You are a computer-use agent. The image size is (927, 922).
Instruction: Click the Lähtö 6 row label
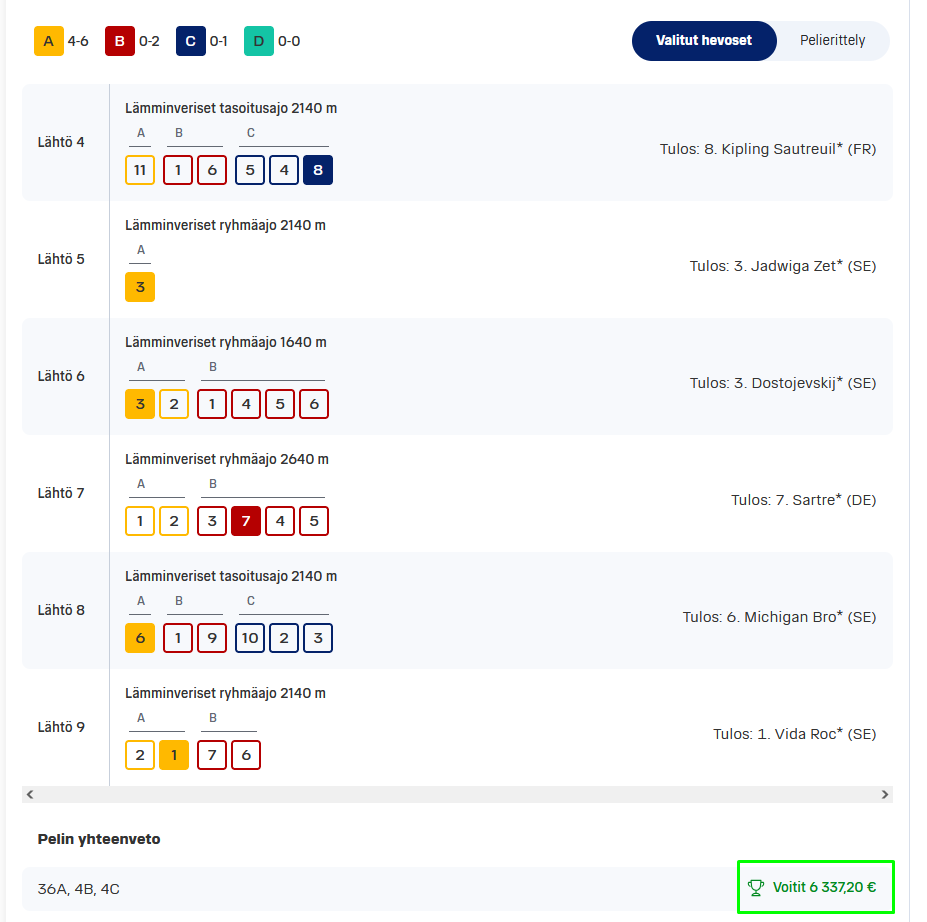(x=61, y=376)
